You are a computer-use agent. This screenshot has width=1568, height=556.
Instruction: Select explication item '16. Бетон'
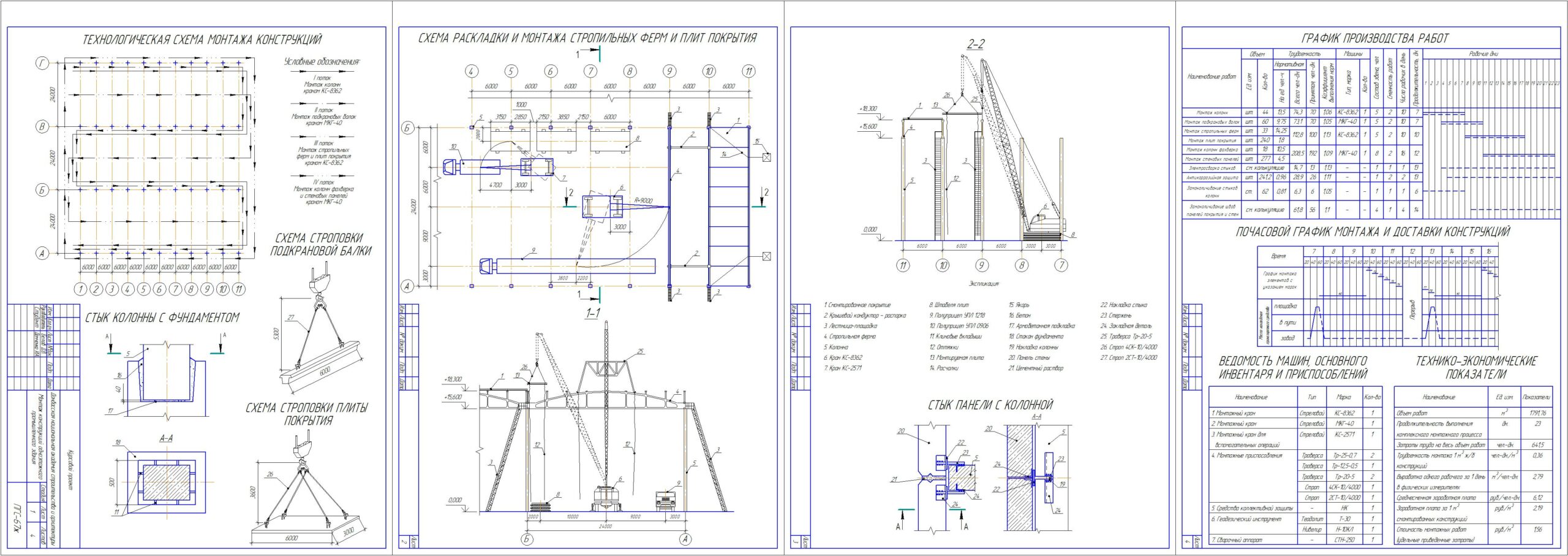pyautogui.click(x=1020, y=316)
